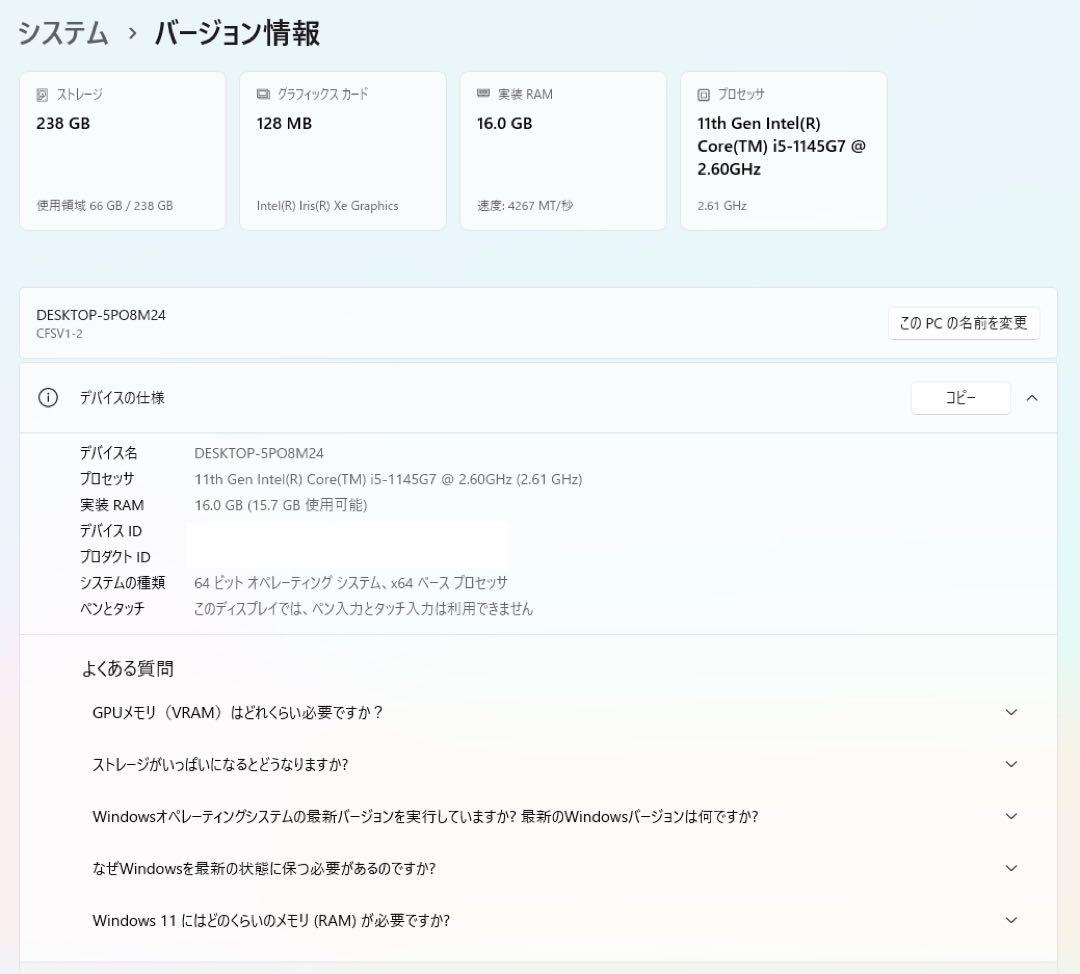Expand the Windows 11 memory requirement question

(1010, 920)
